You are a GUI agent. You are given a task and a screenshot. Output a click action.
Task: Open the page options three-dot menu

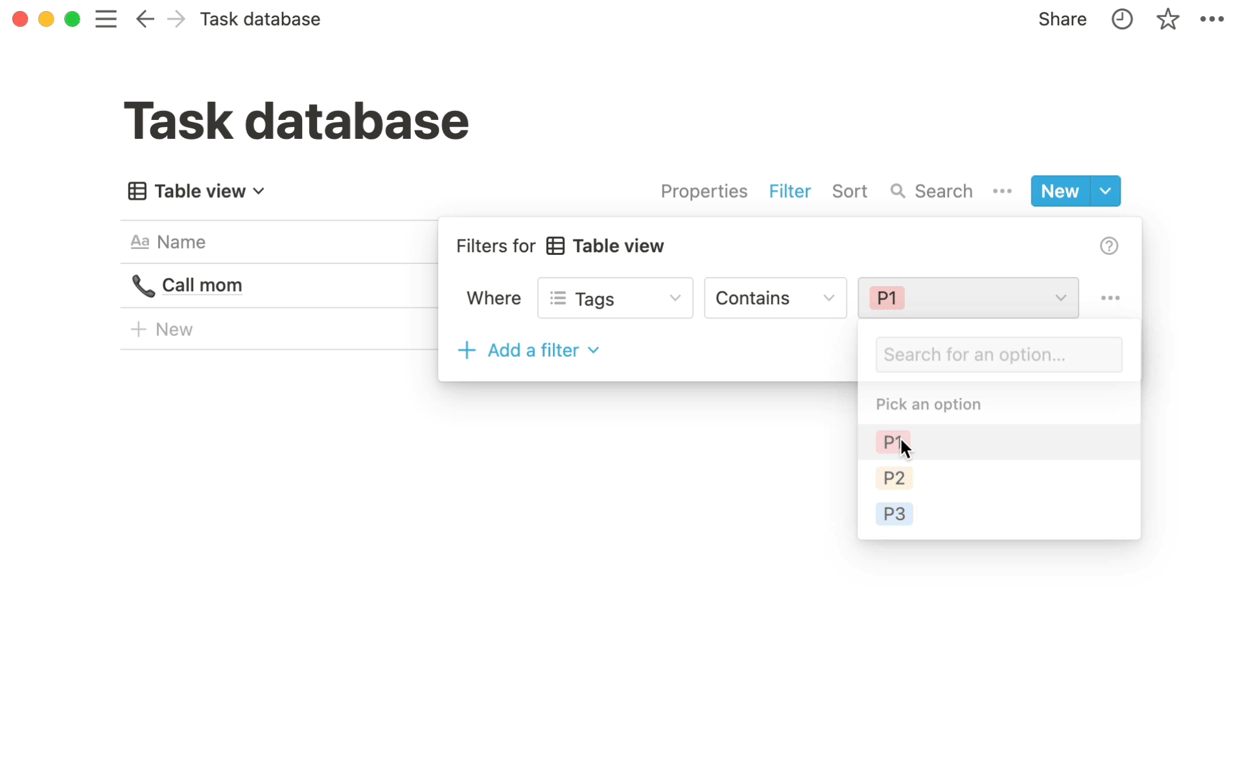[x=1212, y=19]
